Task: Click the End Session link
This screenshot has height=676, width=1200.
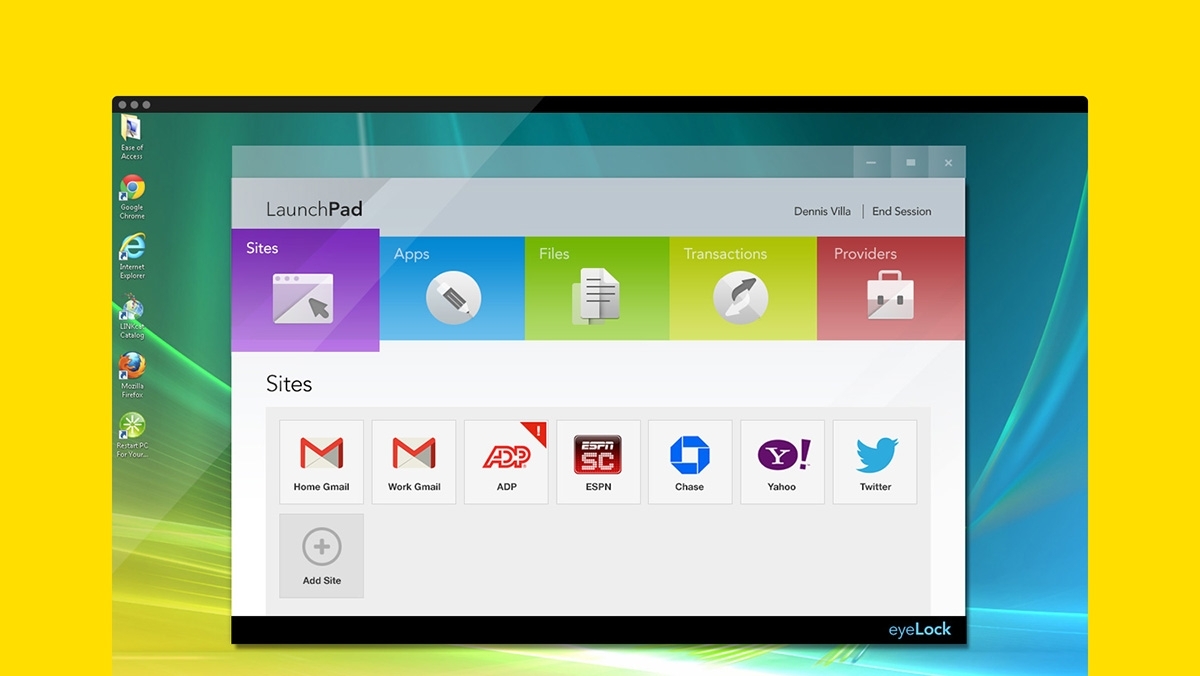Action: (x=901, y=211)
